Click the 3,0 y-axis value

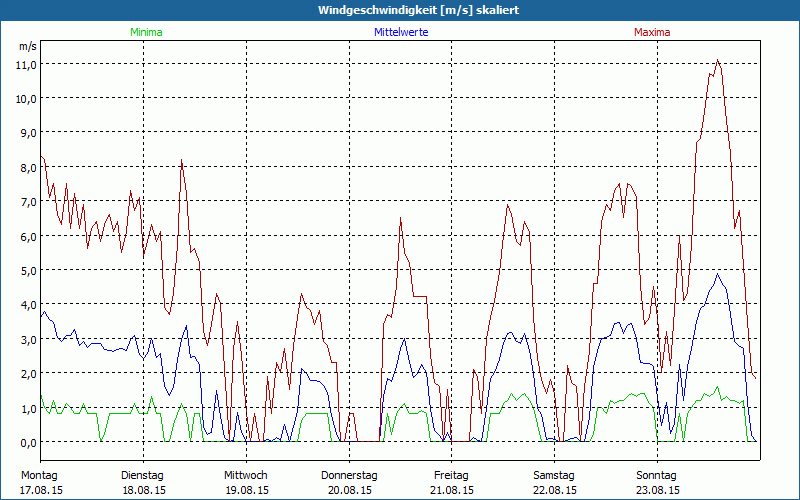click(29, 340)
